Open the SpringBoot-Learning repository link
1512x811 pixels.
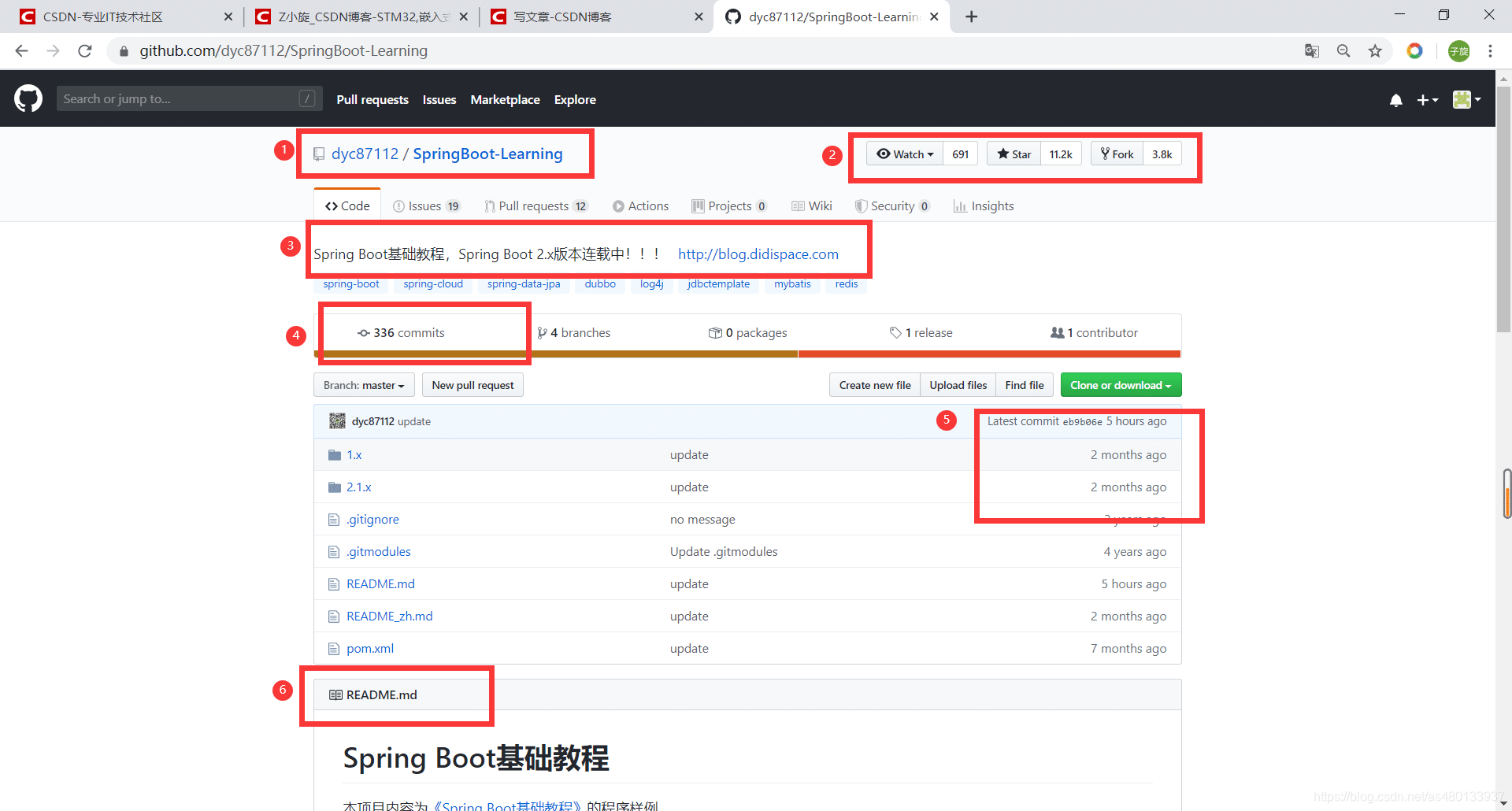(x=487, y=154)
